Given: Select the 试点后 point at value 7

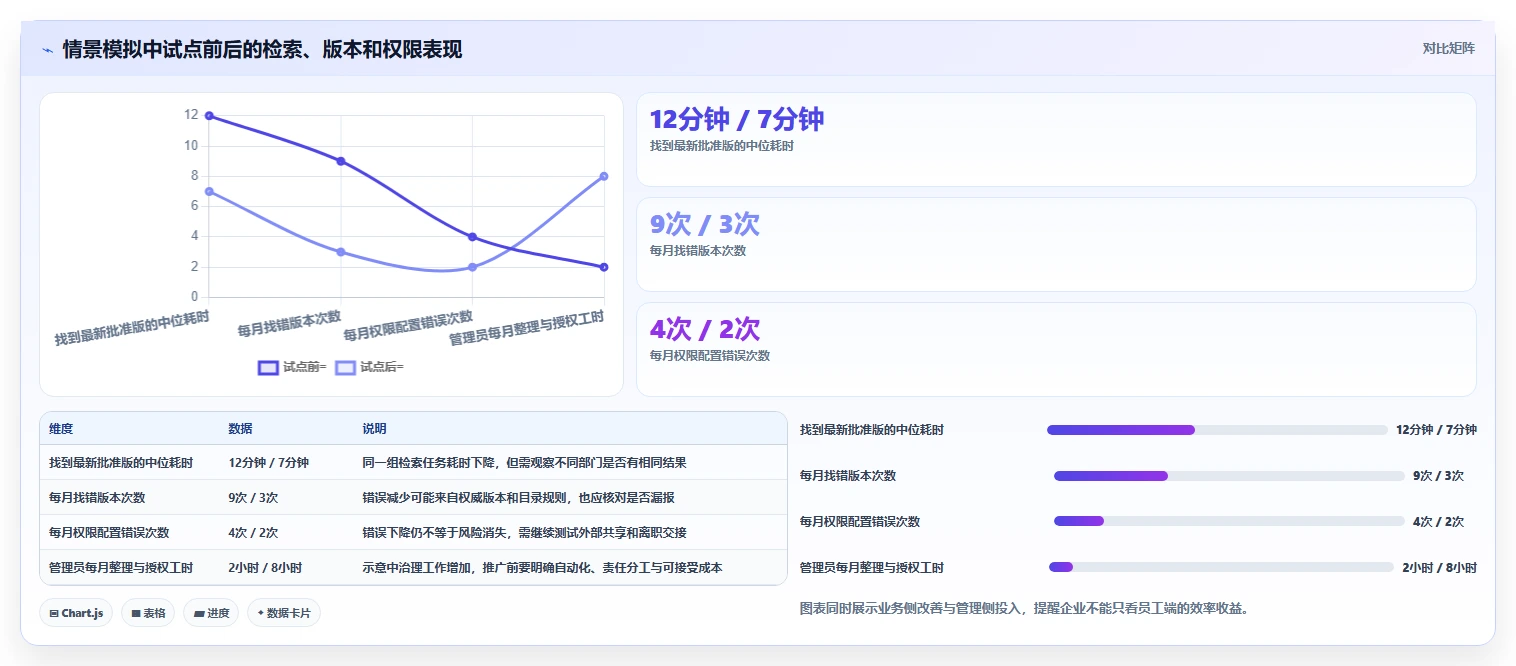Looking at the screenshot, I should click(209, 191).
